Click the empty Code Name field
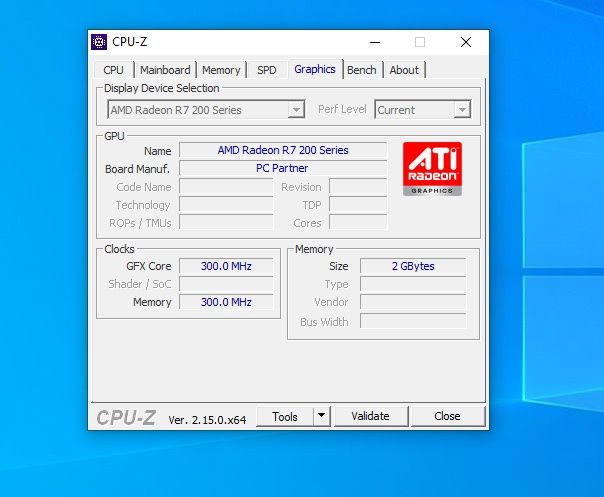Image resolution: width=604 pixels, height=497 pixels. coord(226,186)
